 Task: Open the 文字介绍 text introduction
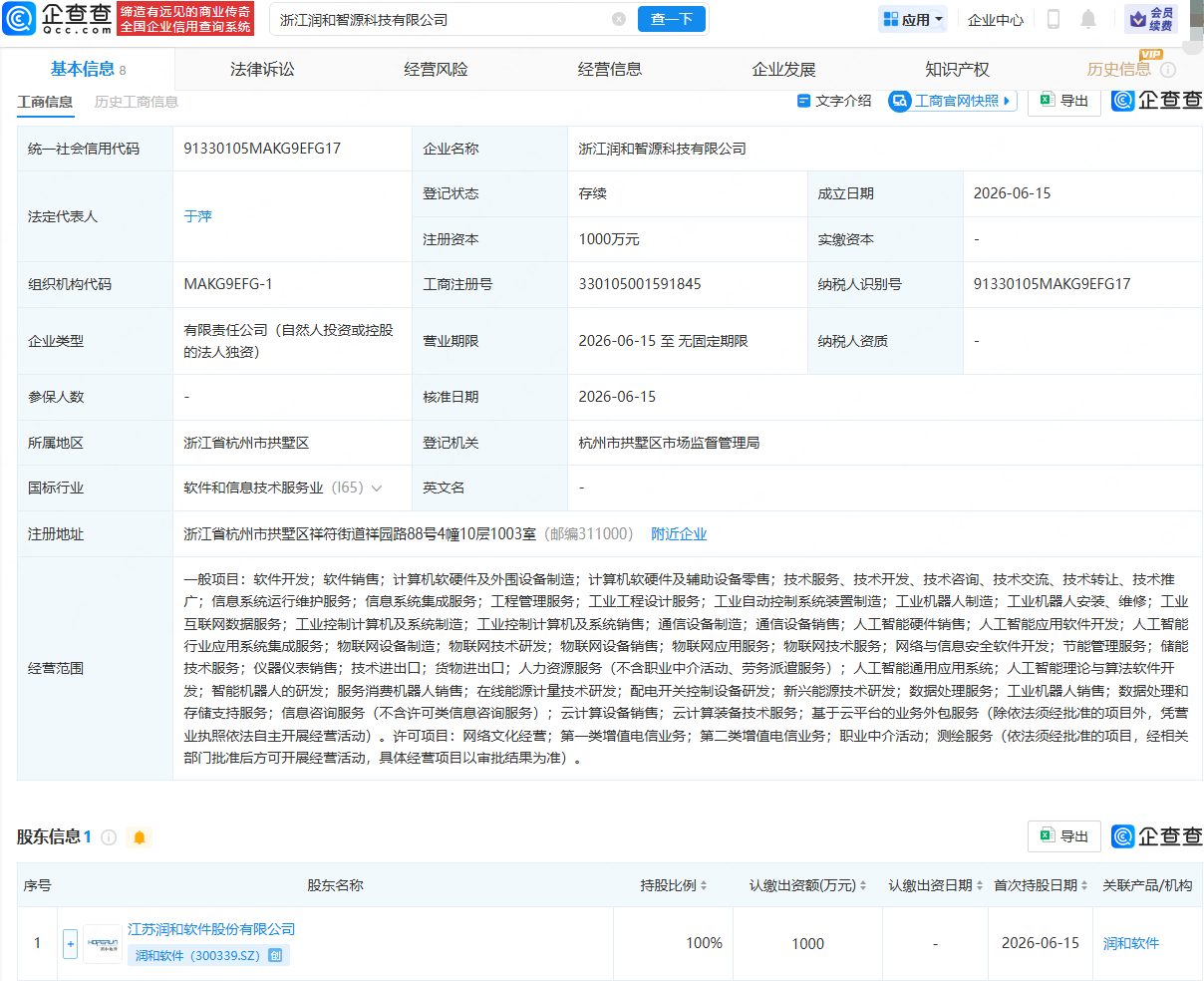[834, 101]
